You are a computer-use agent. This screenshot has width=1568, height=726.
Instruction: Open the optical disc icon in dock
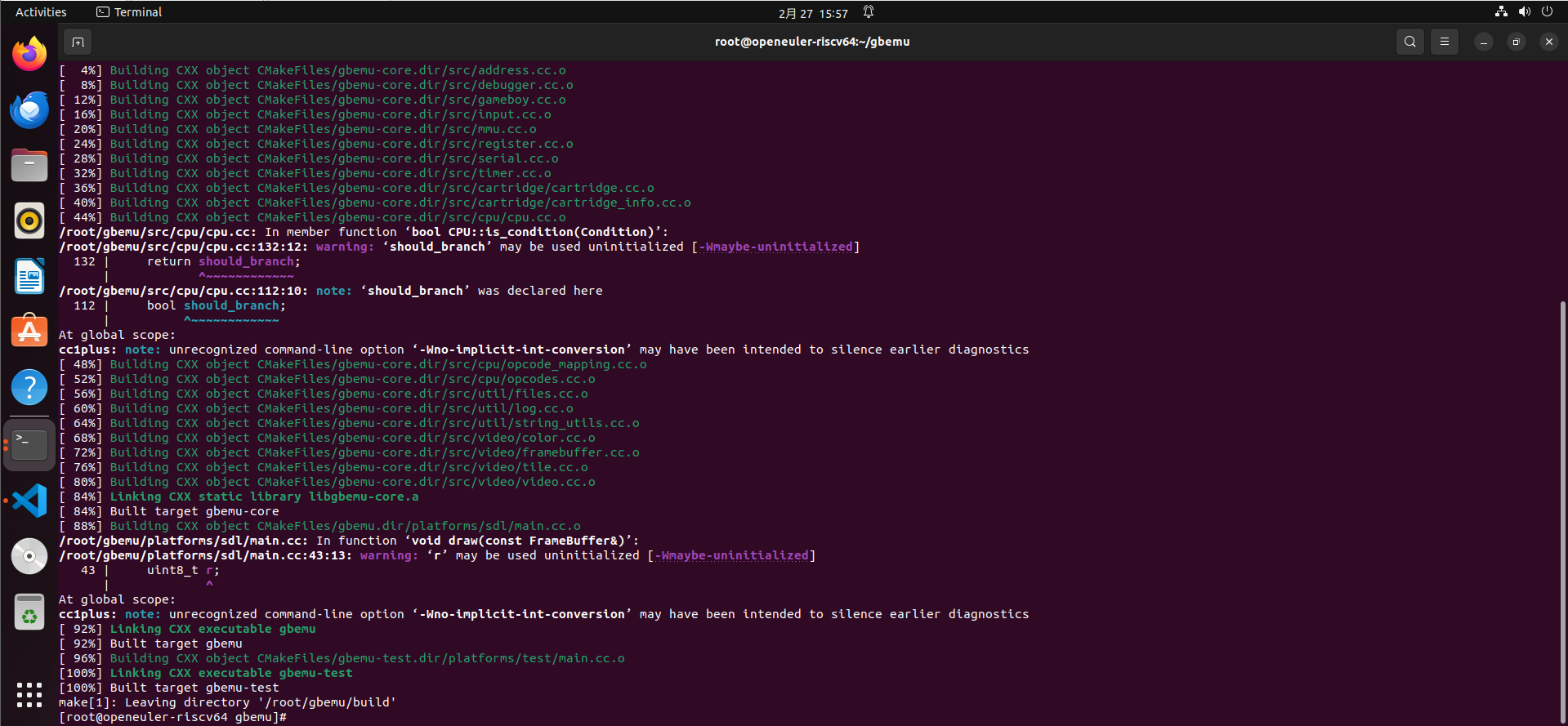coord(29,556)
